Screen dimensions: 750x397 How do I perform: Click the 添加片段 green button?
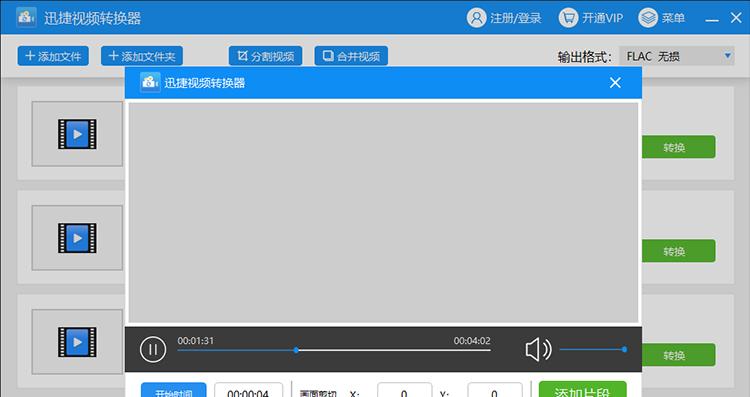[x=583, y=390]
